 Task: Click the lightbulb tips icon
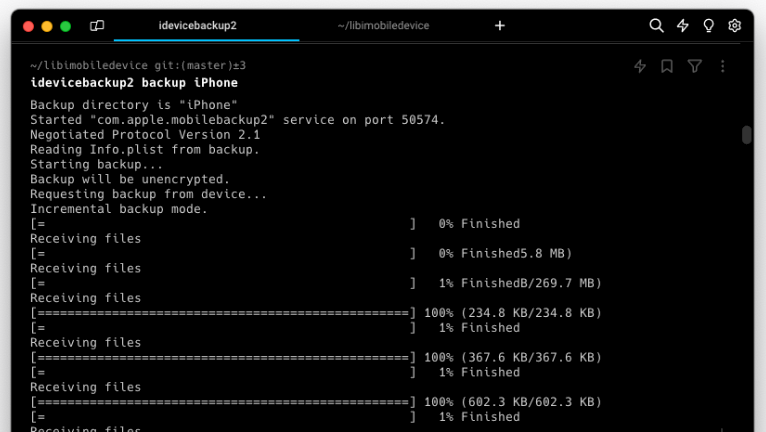coord(708,25)
